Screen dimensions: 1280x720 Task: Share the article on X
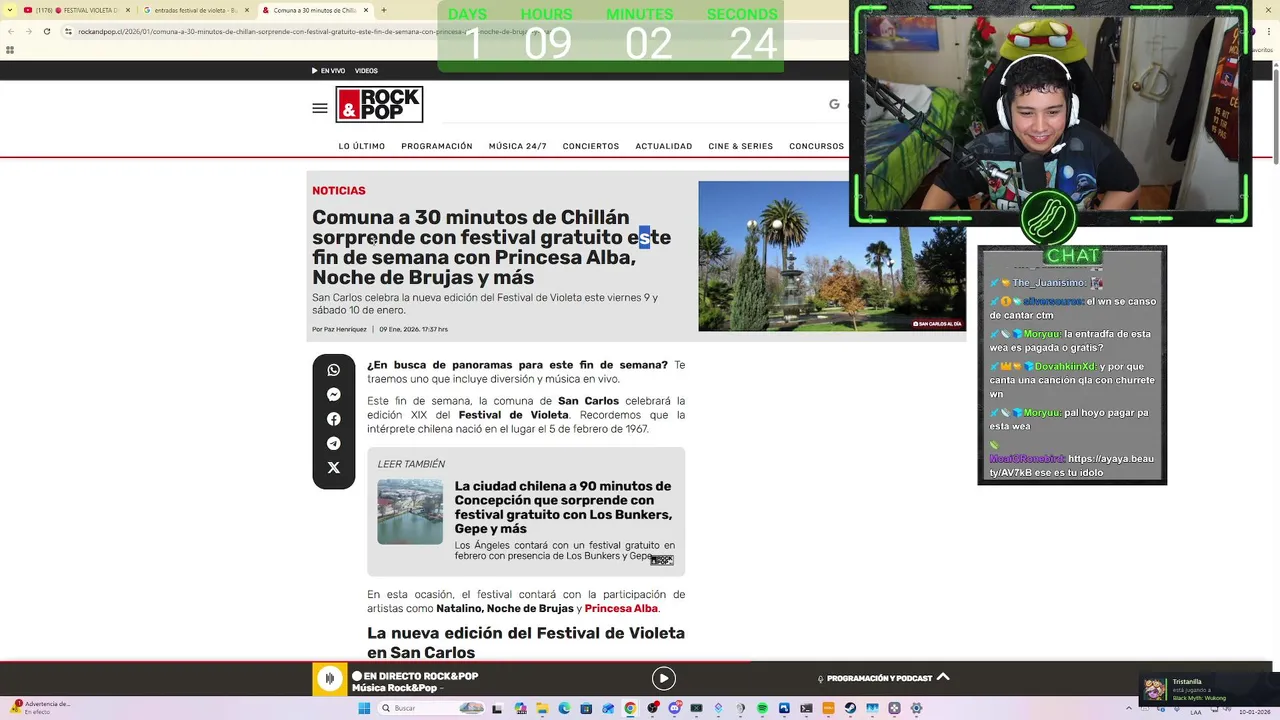pos(334,468)
